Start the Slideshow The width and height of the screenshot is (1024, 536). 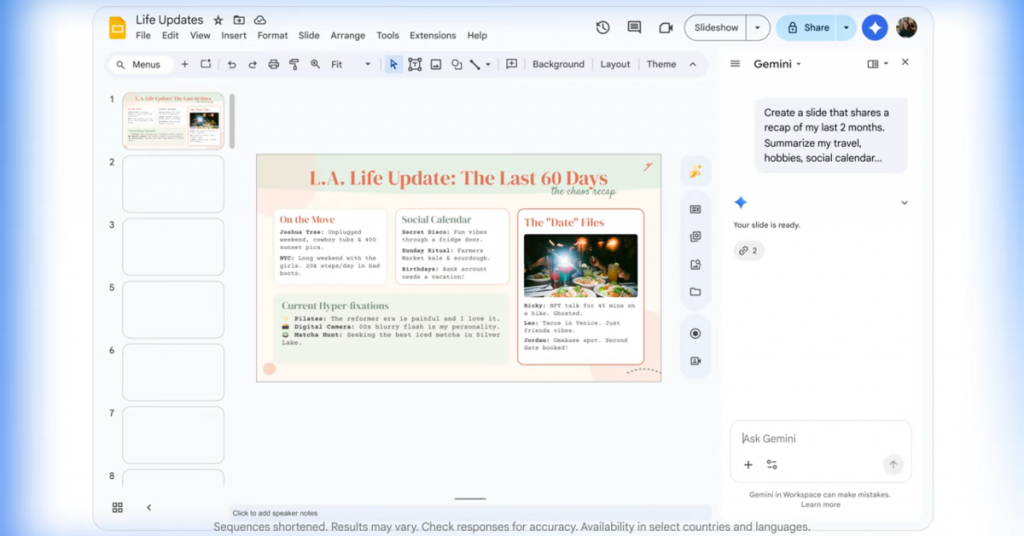pyautogui.click(x=716, y=27)
